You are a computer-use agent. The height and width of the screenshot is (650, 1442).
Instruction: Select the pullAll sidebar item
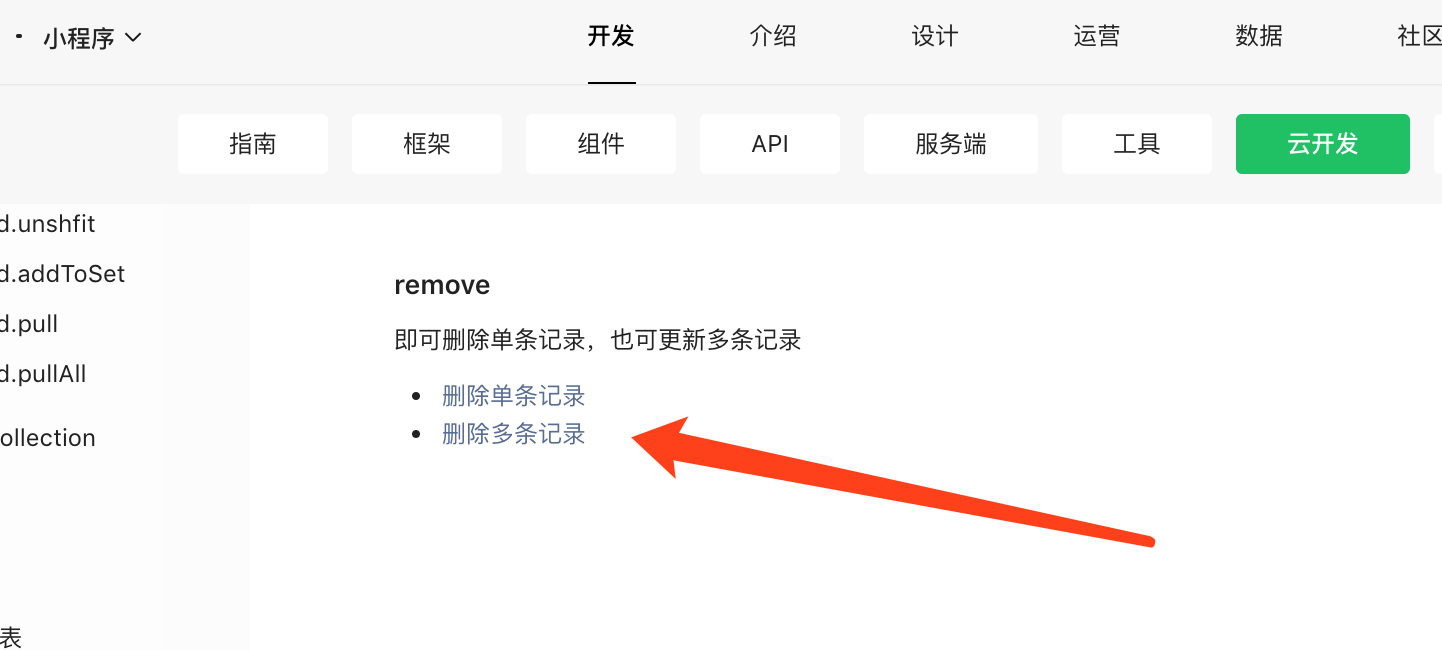pos(43,374)
